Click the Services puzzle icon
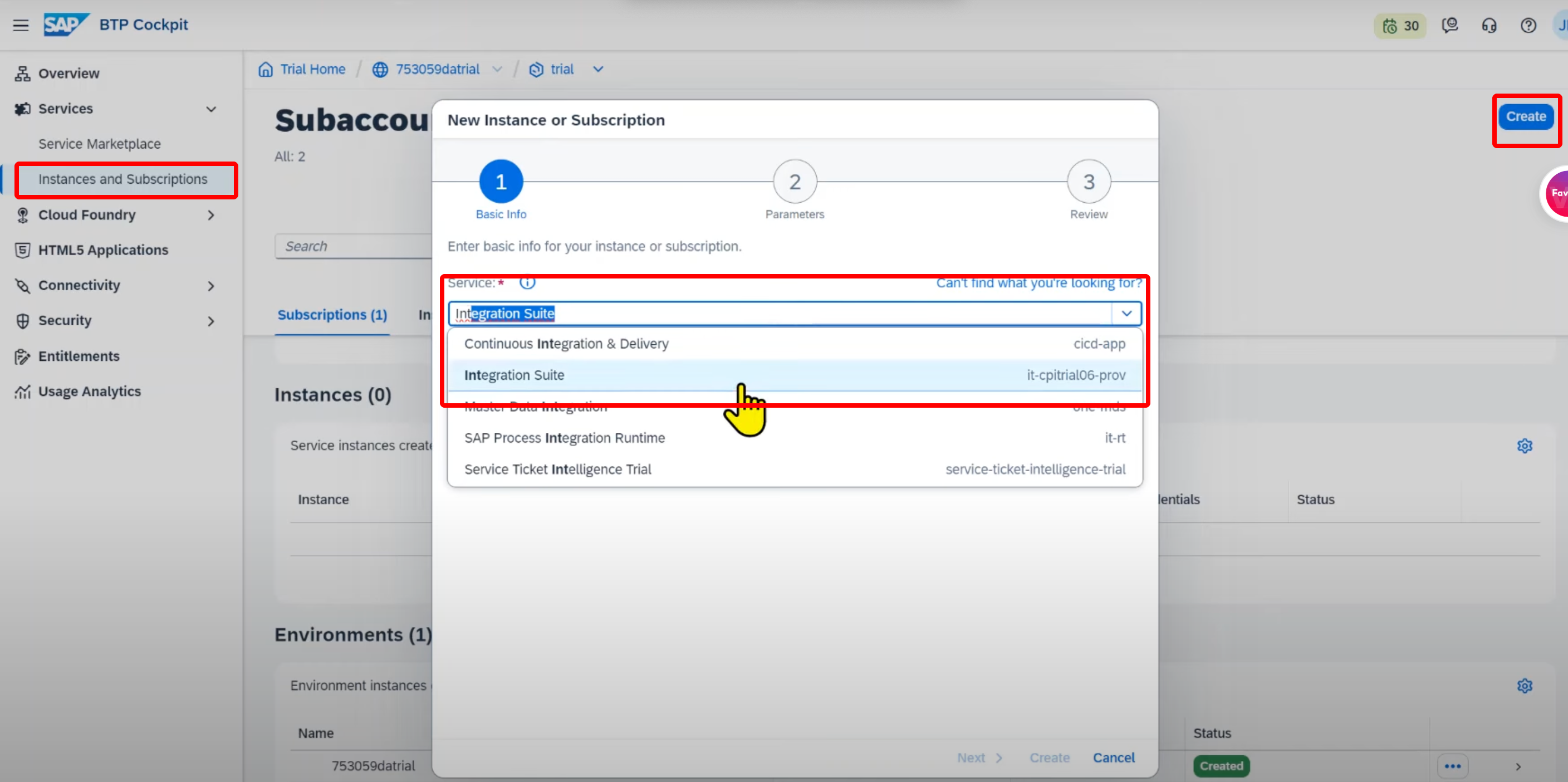1568x782 pixels. click(x=22, y=109)
